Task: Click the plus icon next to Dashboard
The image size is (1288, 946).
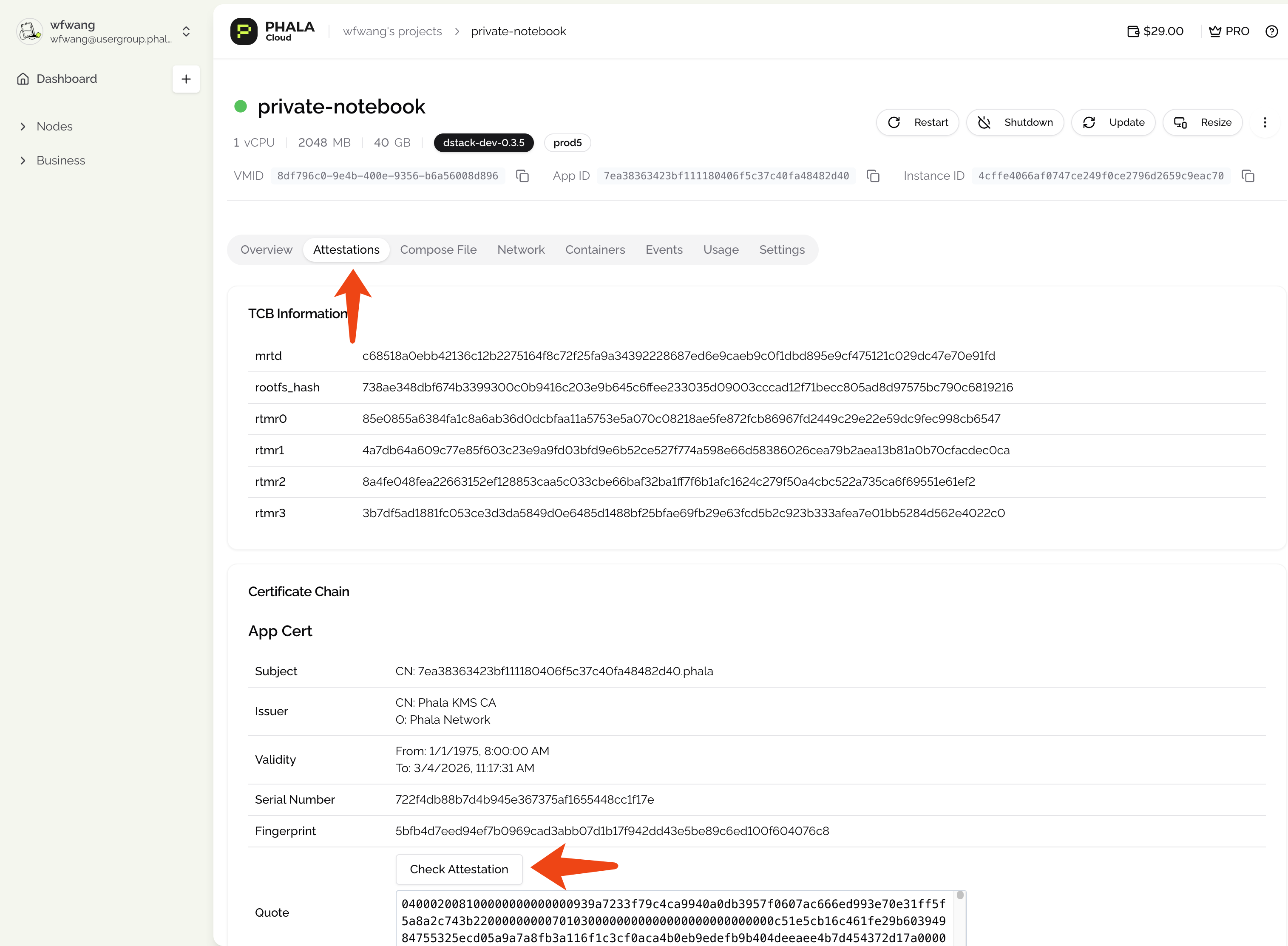Action: coord(186,79)
